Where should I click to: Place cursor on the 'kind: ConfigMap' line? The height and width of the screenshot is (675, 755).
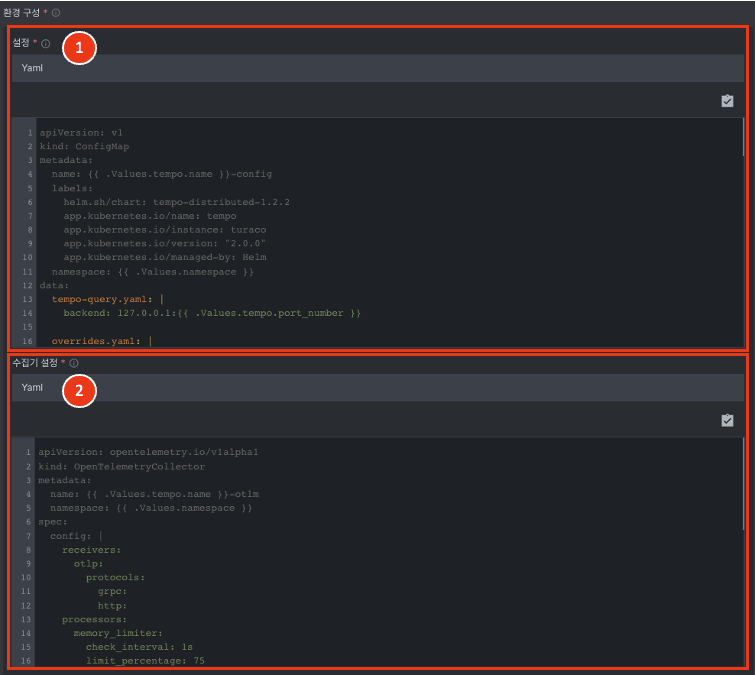click(x=84, y=146)
